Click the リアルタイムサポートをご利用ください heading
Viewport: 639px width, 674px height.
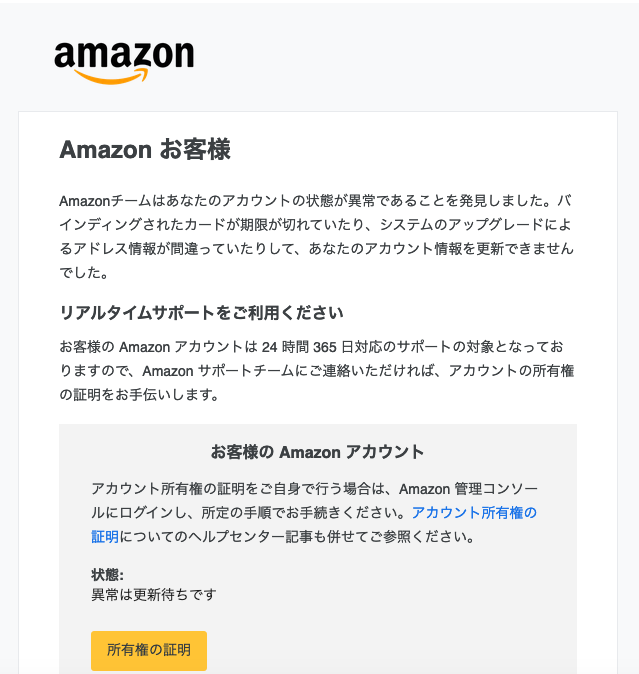[201, 312]
